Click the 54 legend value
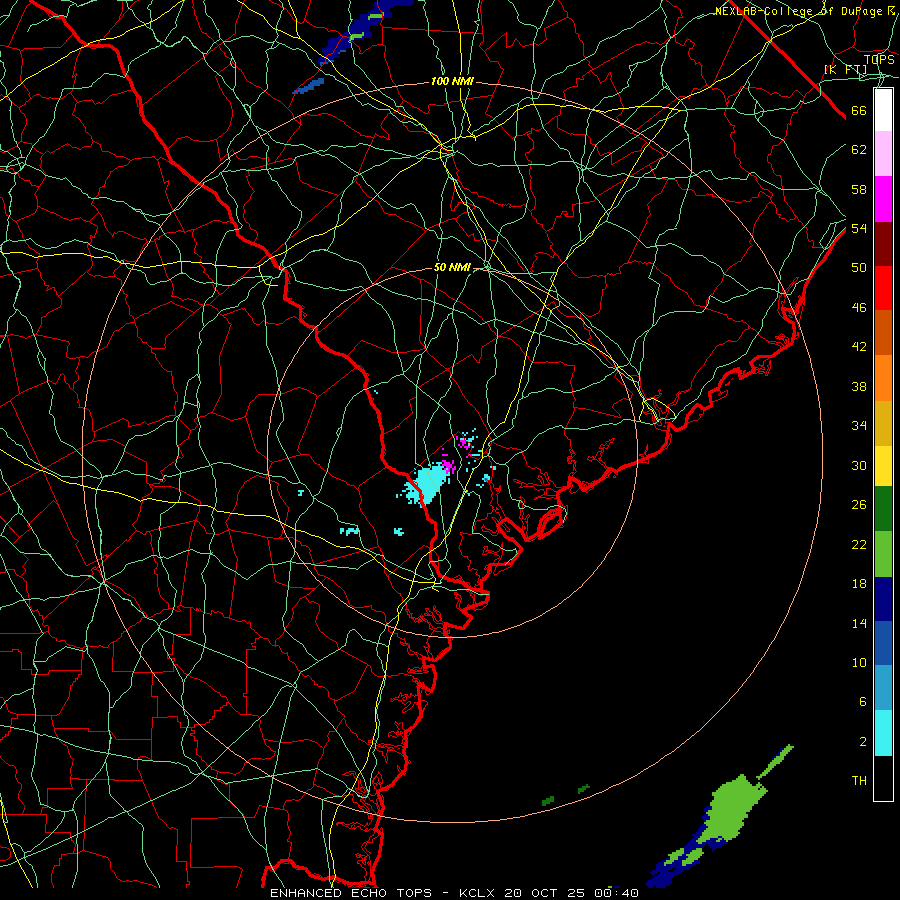This screenshot has height=900, width=900. pos(859,228)
